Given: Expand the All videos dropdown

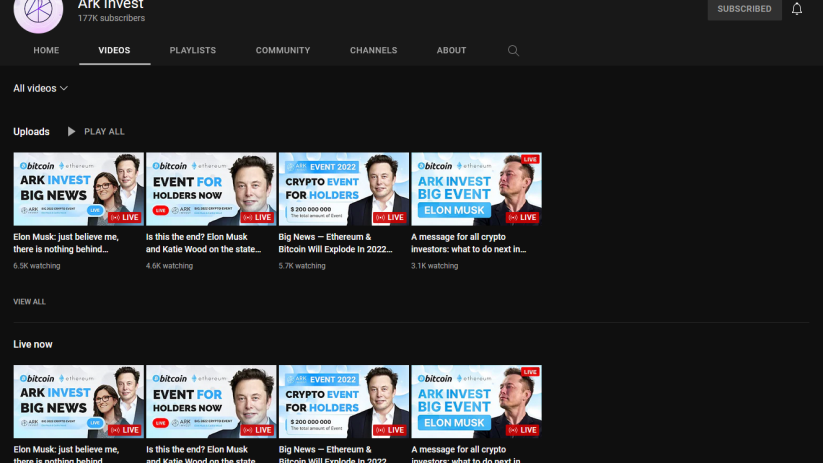Looking at the screenshot, I should (40, 88).
